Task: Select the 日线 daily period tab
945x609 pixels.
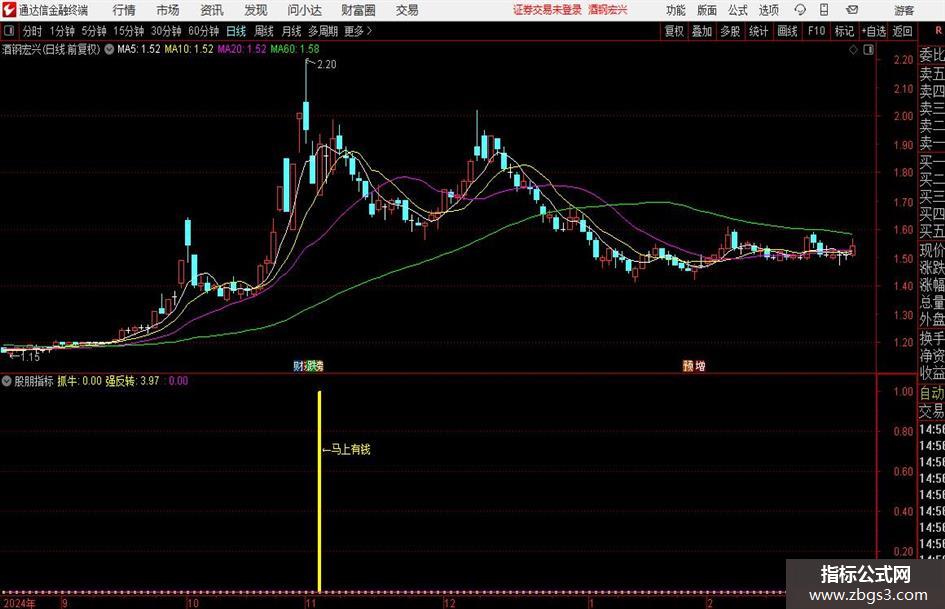Action: coord(236,31)
